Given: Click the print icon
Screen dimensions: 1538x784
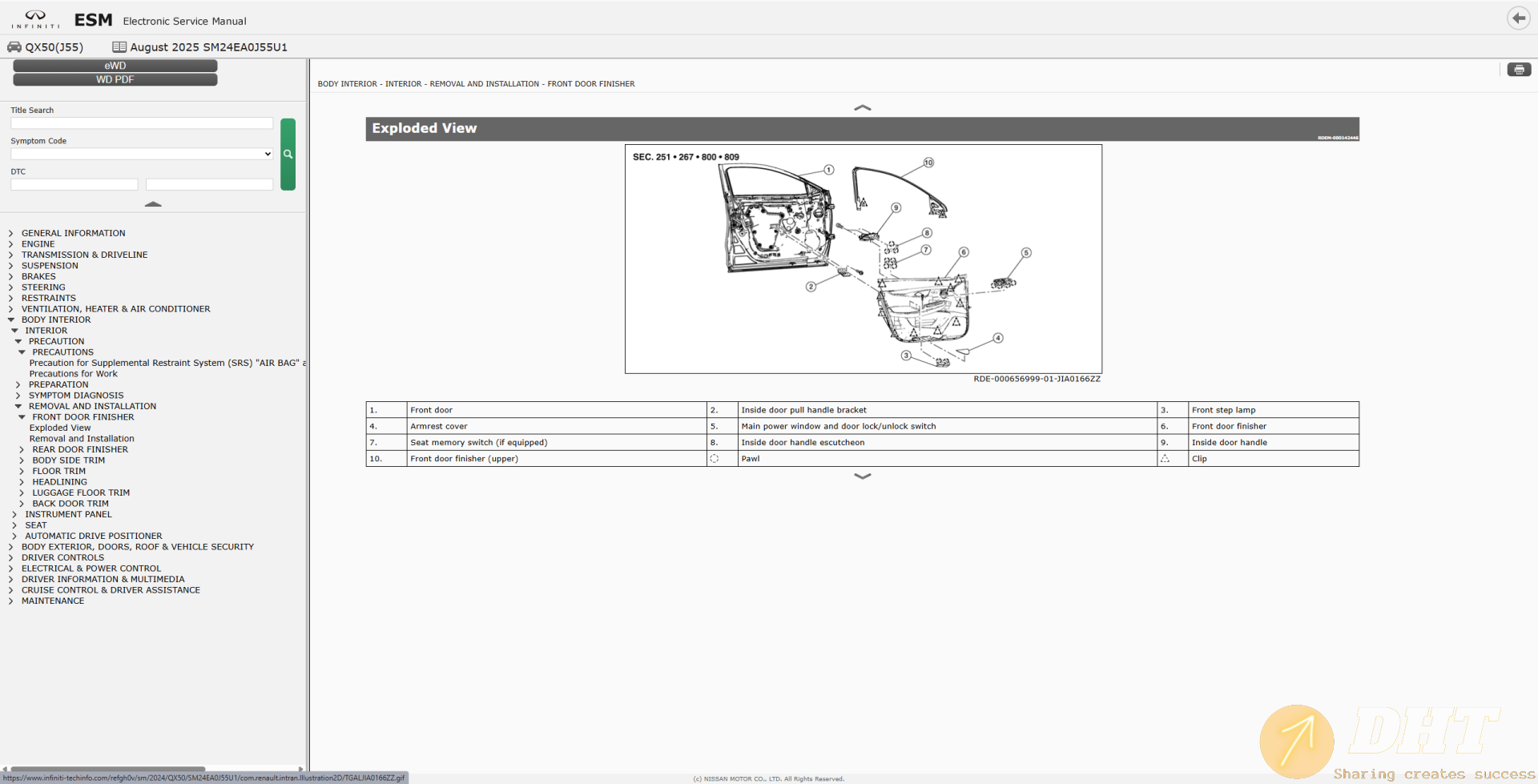Looking at the screenshot, I should (x=1518, y=70).
